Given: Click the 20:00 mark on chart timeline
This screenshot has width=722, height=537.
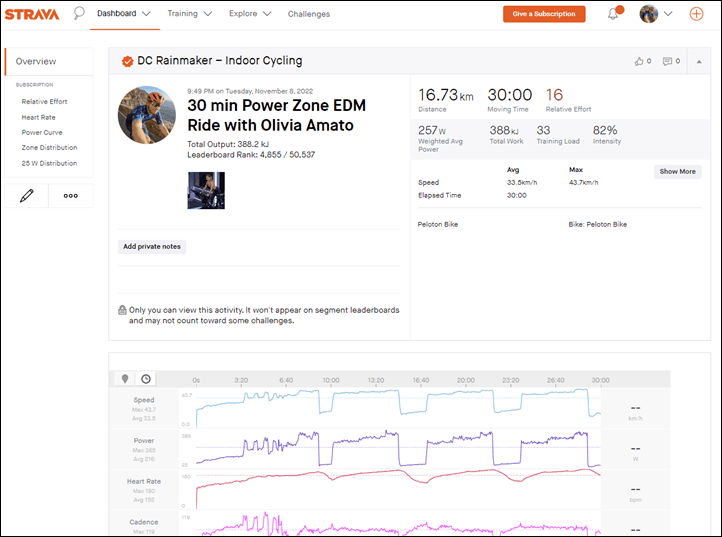Looking at the screenshot, I should click(466, 380).
